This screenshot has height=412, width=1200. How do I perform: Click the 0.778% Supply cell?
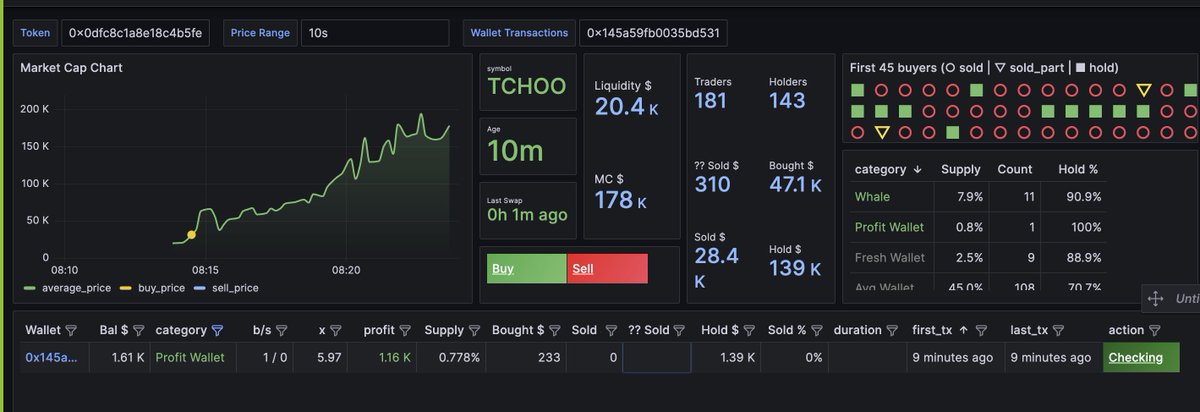(451, 357)
